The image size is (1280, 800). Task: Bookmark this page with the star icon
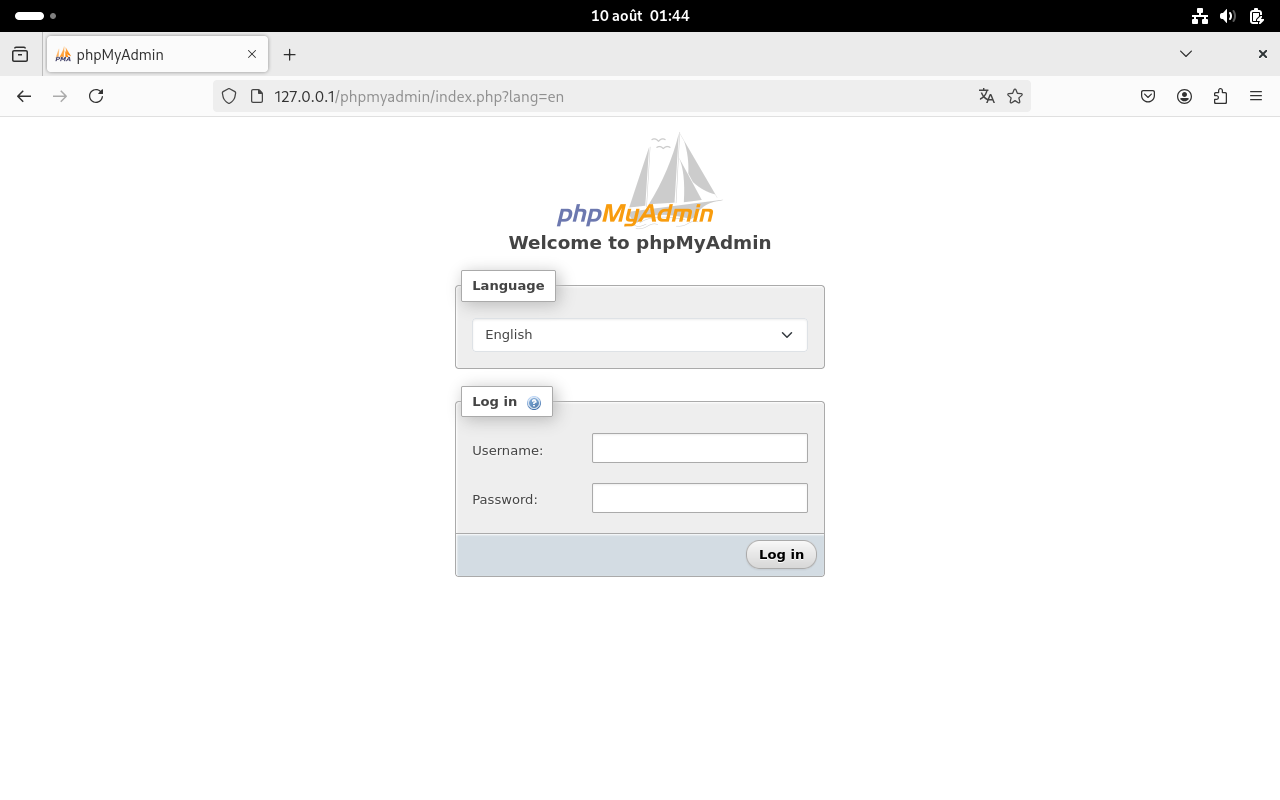pyautogui.click(x=1015, y=96)
